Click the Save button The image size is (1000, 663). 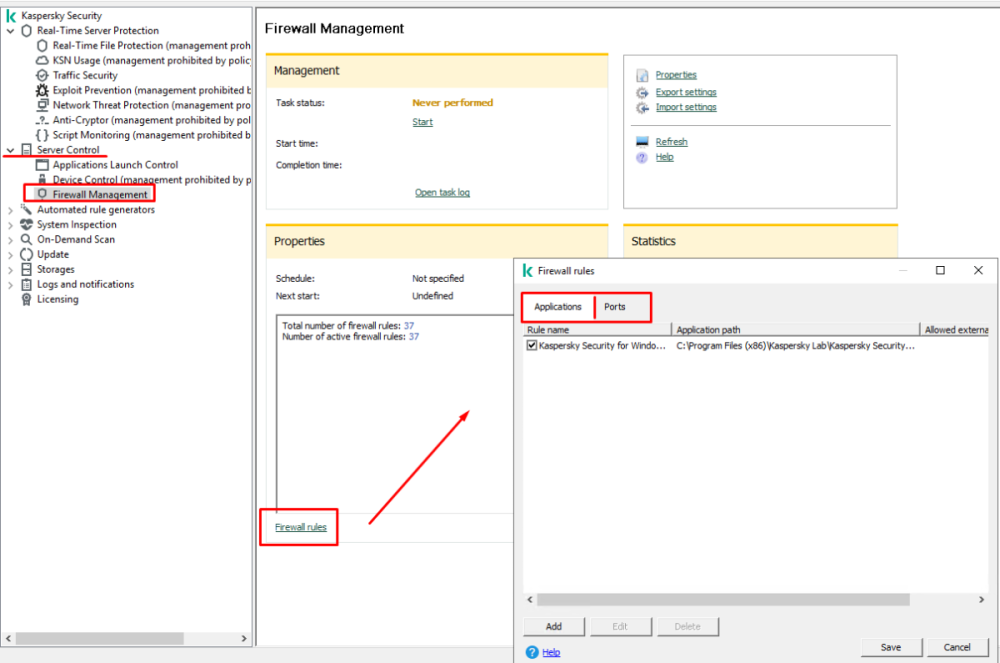click(x=891, y=647)
